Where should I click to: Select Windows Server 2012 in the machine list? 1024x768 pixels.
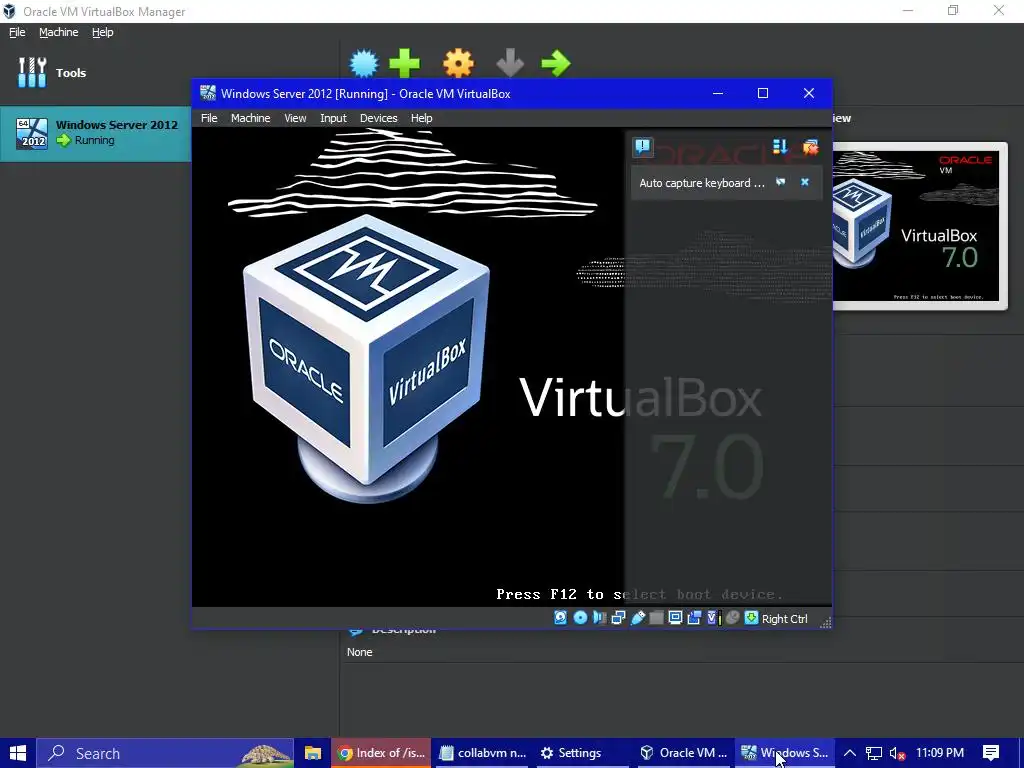click(95, 133)
